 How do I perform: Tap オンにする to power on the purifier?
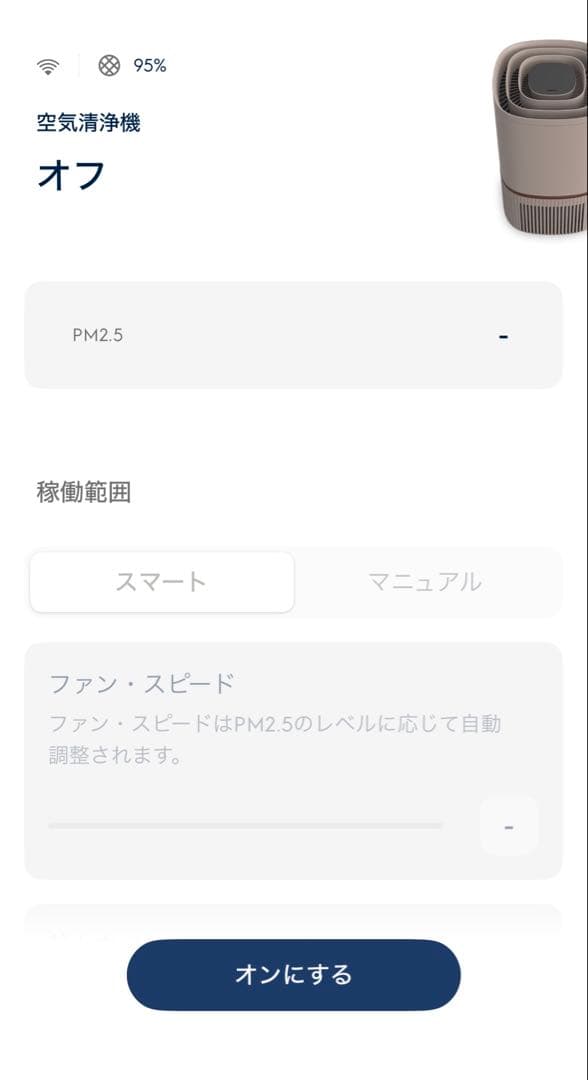tap(294, 973)
